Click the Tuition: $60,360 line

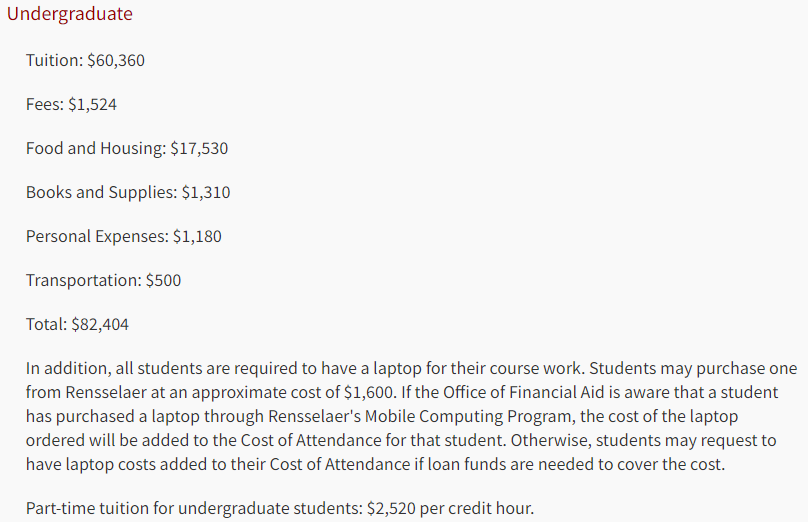(x=85, y=60)
